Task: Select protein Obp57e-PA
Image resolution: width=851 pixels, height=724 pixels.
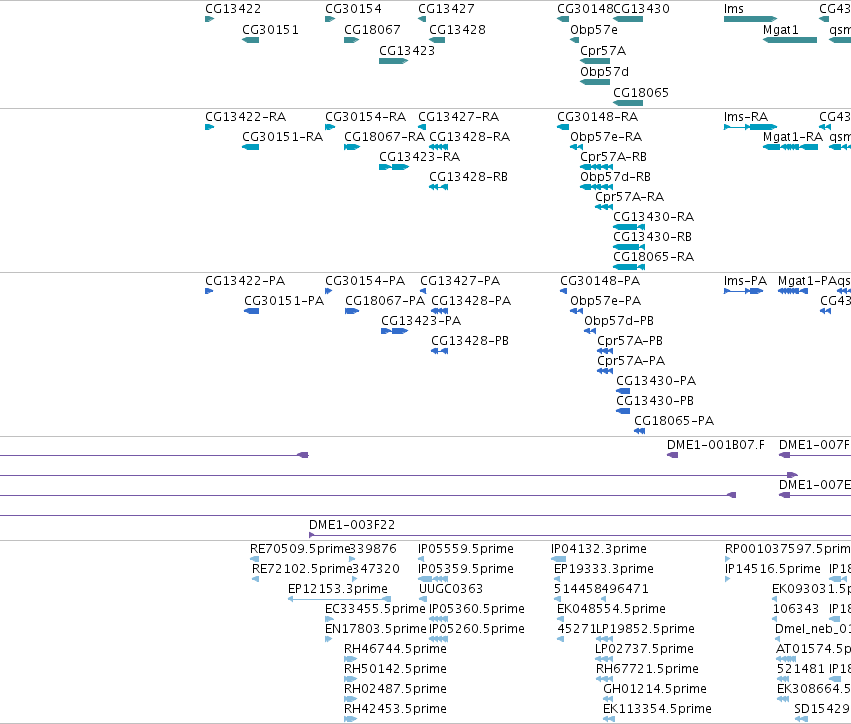Action: (x=576, y=312)
